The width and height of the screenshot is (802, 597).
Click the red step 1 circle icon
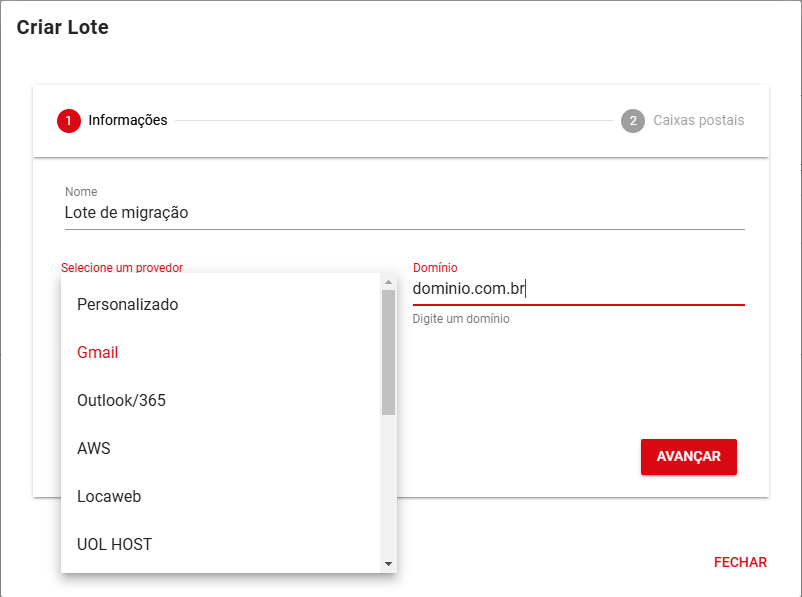[x=69, y=121]
